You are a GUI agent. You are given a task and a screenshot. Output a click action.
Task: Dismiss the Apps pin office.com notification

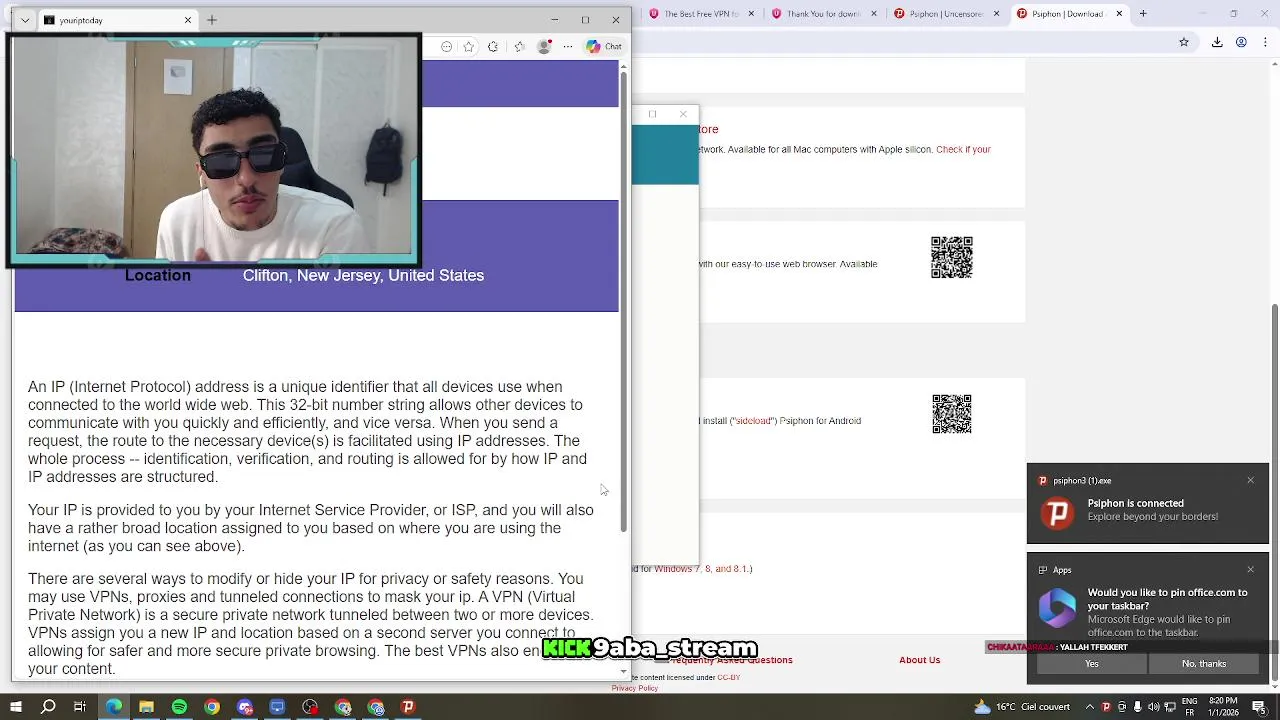click(x=1250, y=570)
